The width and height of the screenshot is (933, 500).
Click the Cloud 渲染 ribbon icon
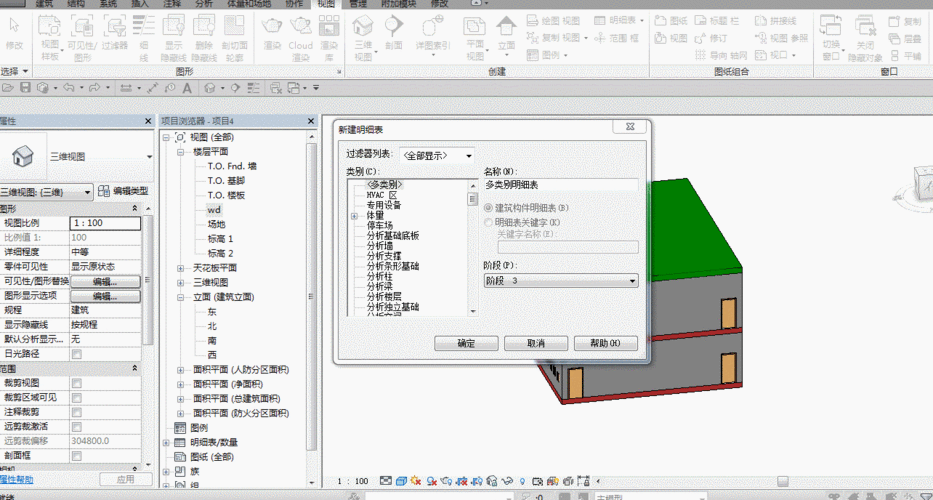(300, 29)
